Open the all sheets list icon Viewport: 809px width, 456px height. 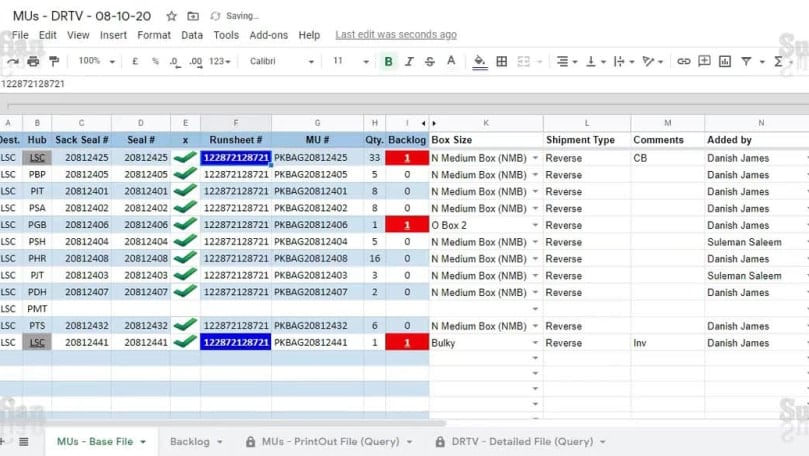coord(24,442)
